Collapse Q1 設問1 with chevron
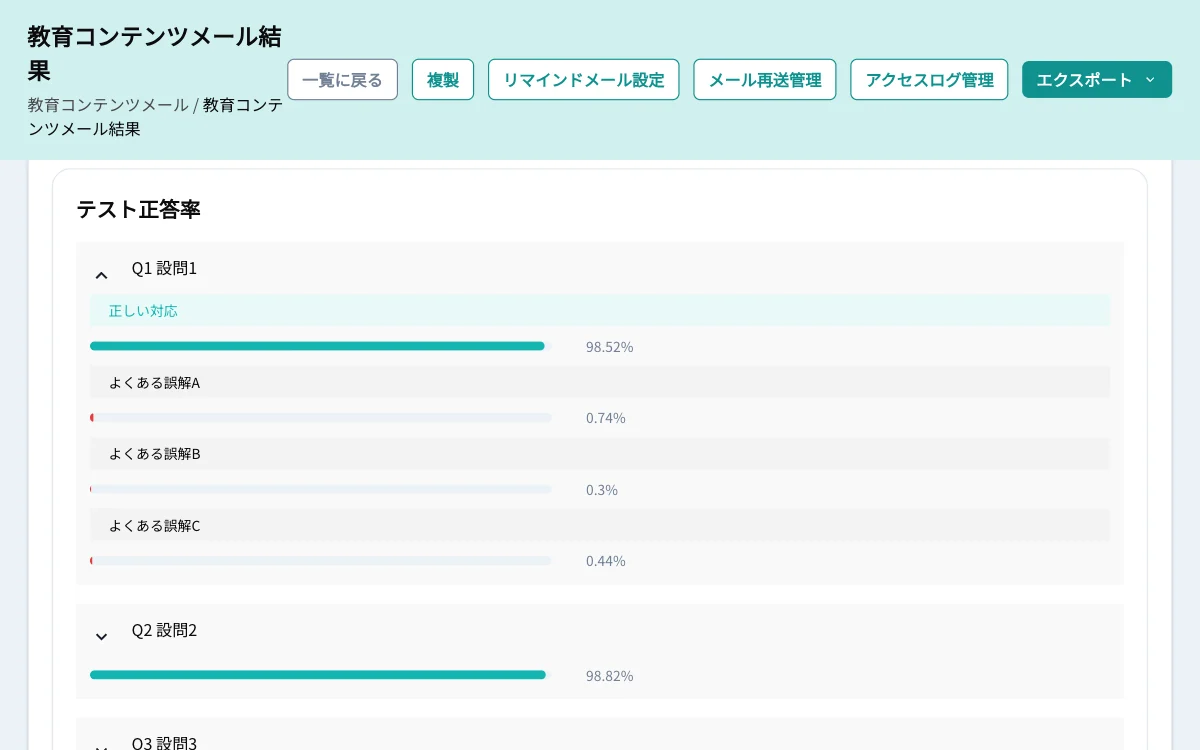The image size is (1200, 750). tap(101, 275)
